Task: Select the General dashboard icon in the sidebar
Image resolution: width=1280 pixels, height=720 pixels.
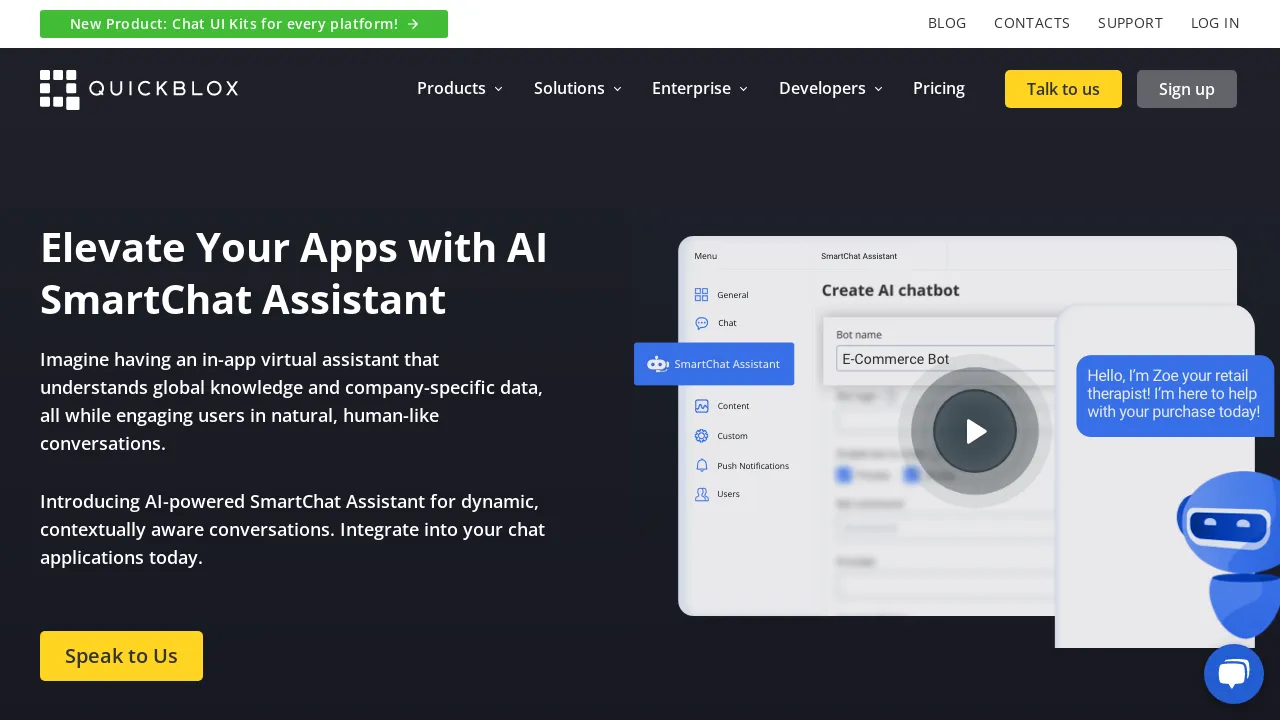Action: (x=702, y=294)
